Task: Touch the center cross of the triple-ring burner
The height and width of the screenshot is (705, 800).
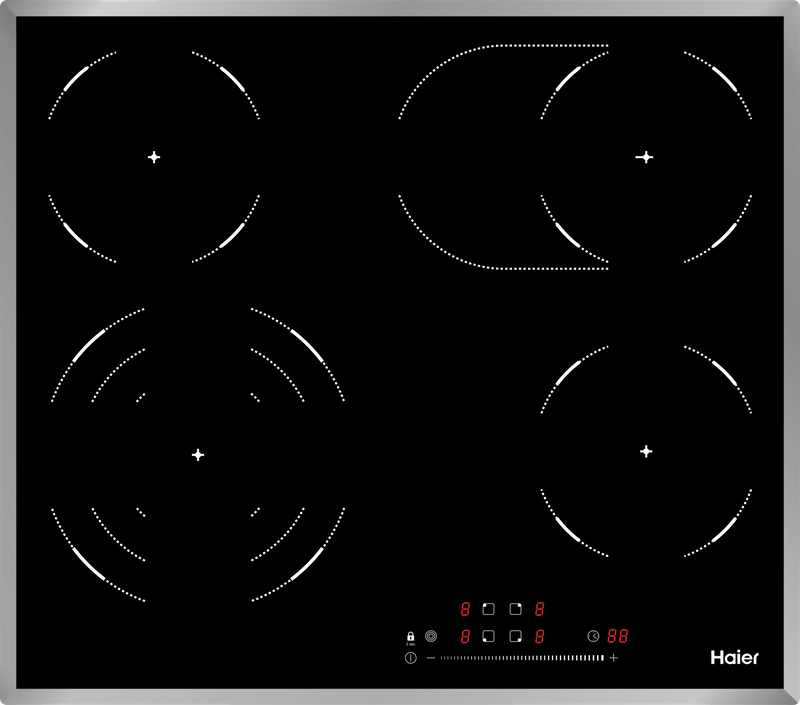Action: click(x=198, y=455)
